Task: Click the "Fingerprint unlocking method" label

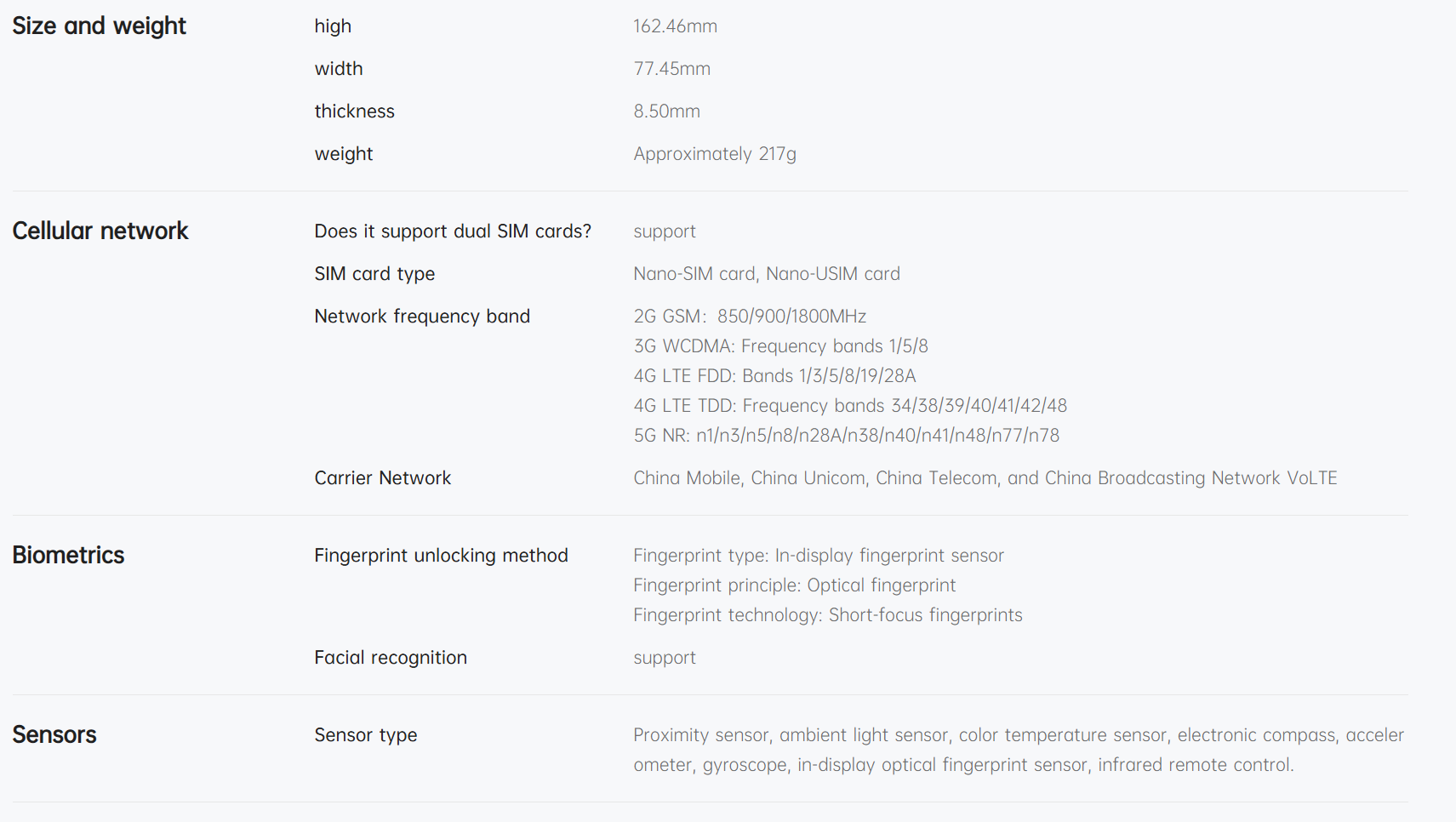Action: 441,556
